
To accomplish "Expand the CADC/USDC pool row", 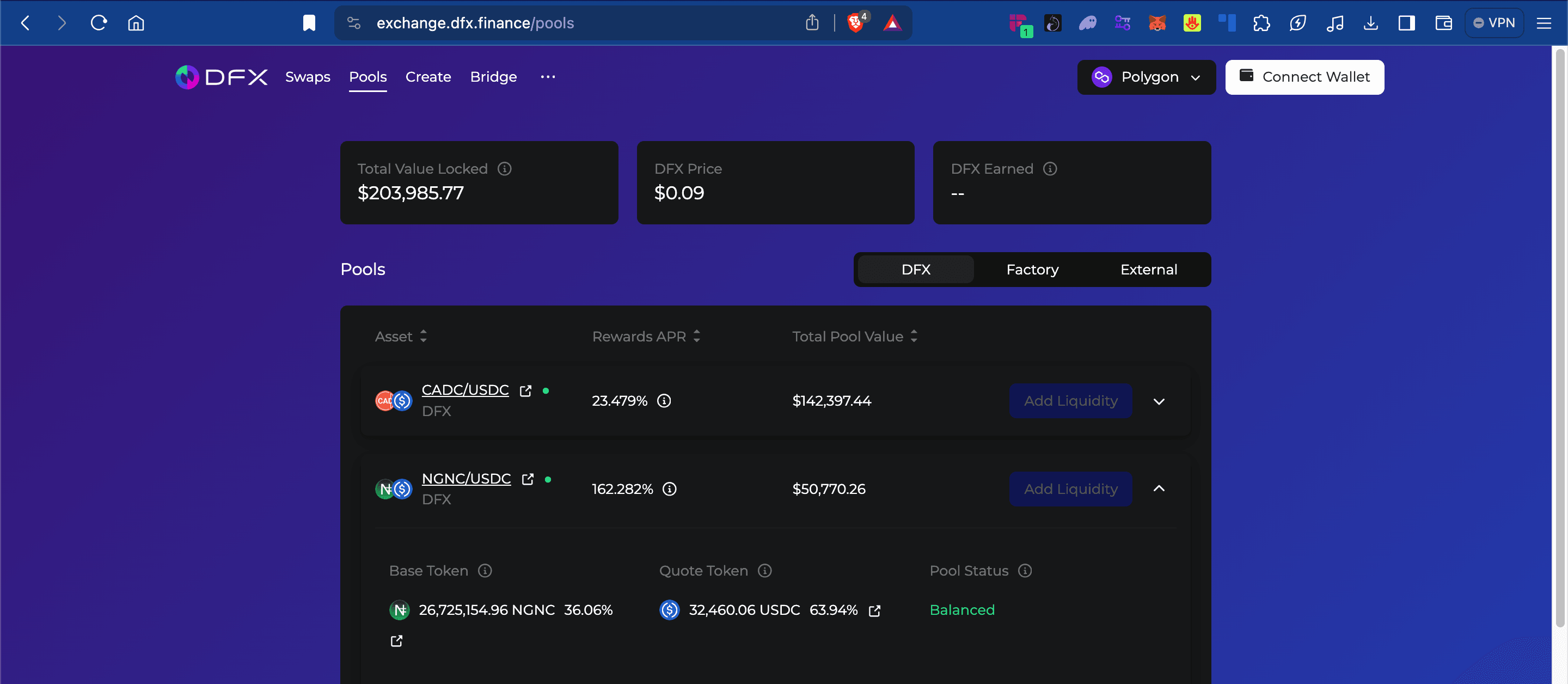I will coord(1159,401).
